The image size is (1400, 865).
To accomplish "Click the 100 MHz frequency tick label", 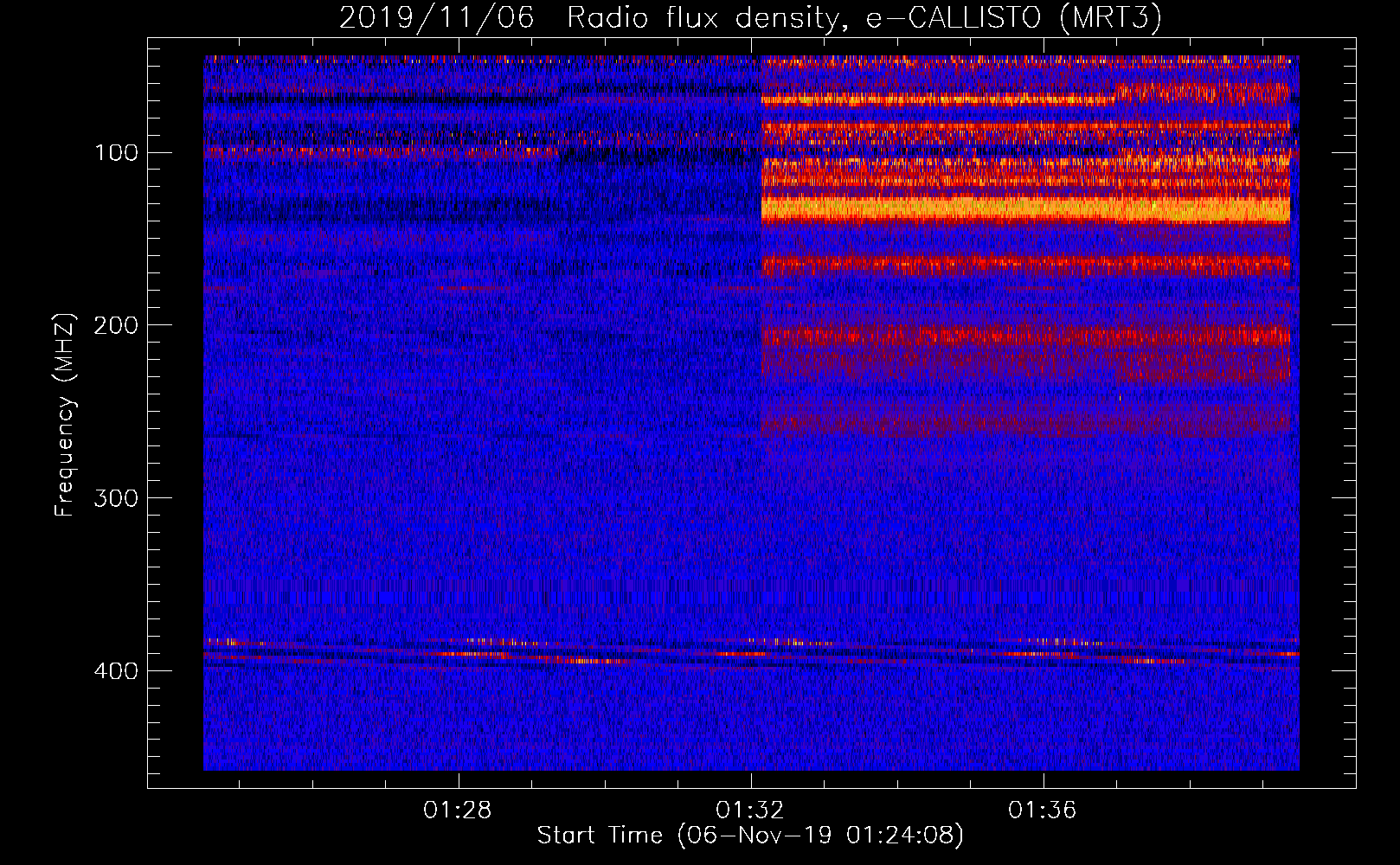I will pyautogui.click(x=116, y=153).
